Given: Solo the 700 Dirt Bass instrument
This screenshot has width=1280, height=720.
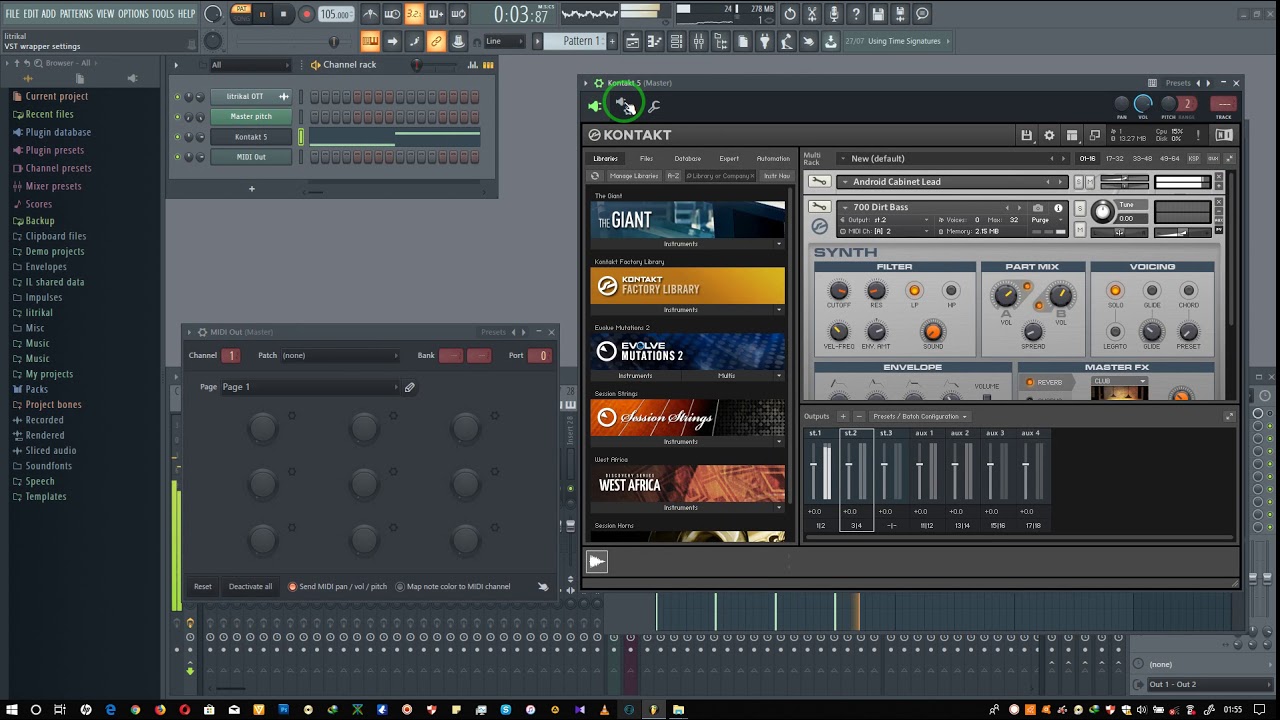Looking at the screenshot, I should coord(1079,208).
